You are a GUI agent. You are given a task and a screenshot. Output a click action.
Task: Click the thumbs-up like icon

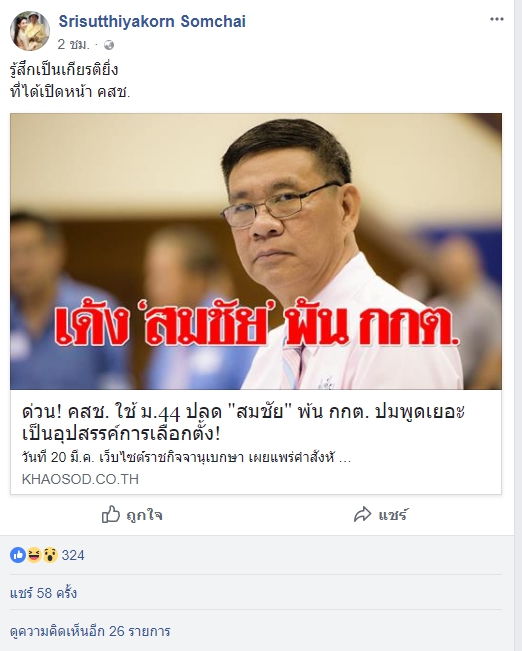pyautogui.click(x=111, y=514)
